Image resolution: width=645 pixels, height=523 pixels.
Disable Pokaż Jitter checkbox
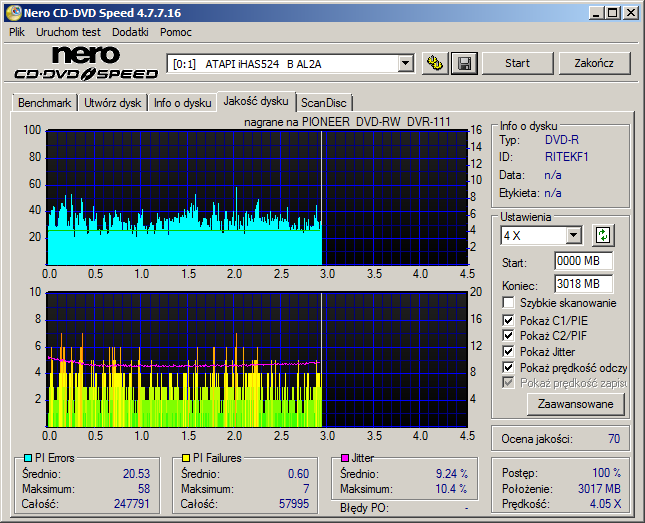coord(508,351)
